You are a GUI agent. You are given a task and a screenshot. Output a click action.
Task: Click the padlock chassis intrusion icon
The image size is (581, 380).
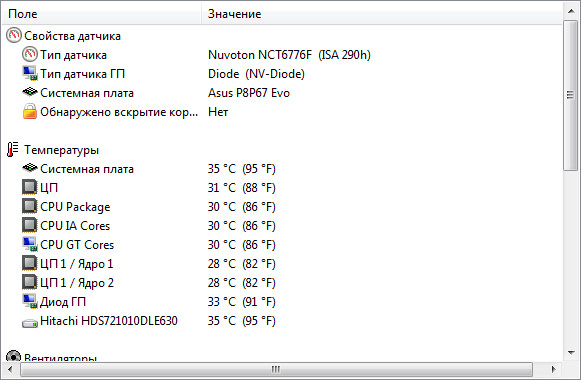click(30, 111)
